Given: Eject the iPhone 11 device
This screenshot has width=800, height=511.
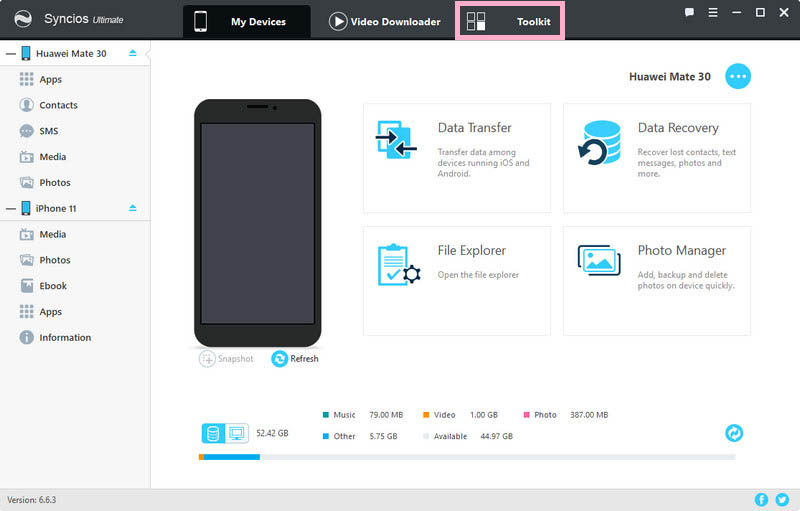Looking at the screenshot, I should 133,208.
